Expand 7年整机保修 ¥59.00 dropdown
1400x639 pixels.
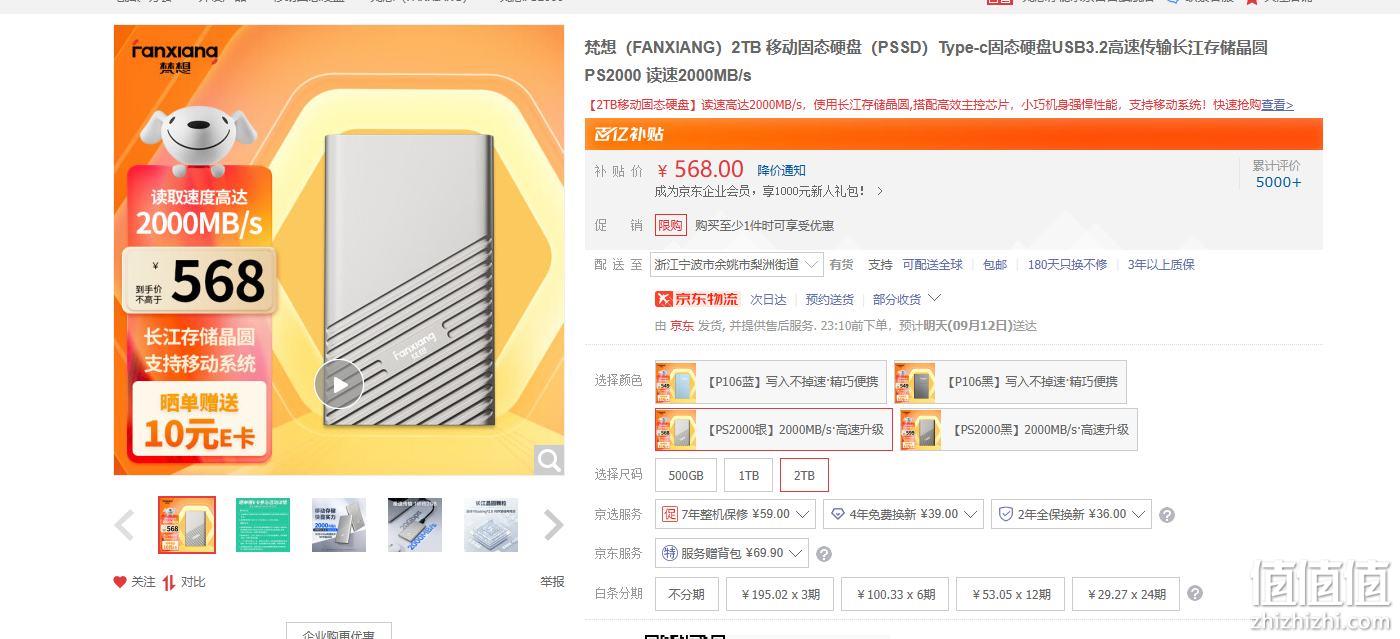[x=735, y=514]
